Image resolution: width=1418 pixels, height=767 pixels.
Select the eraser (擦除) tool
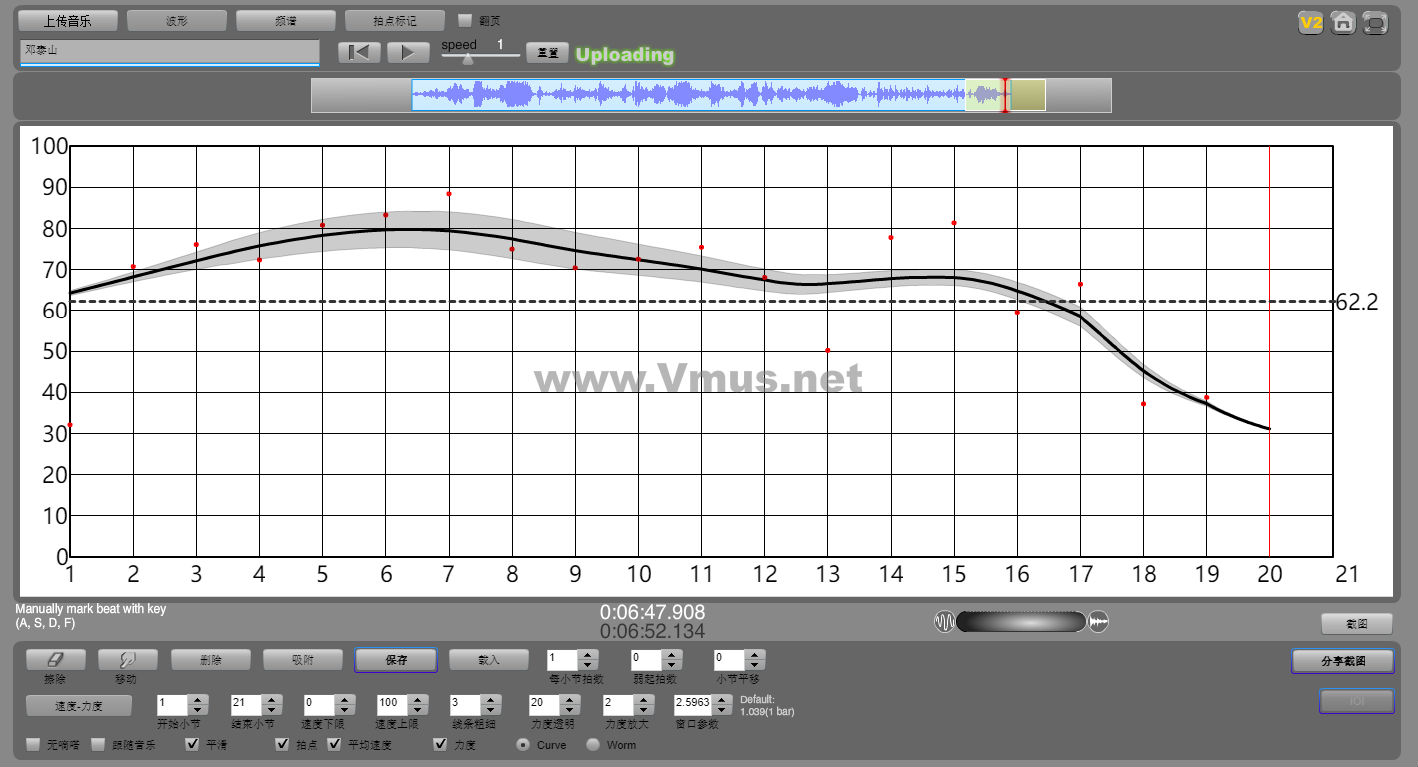(x=55, y=660)
